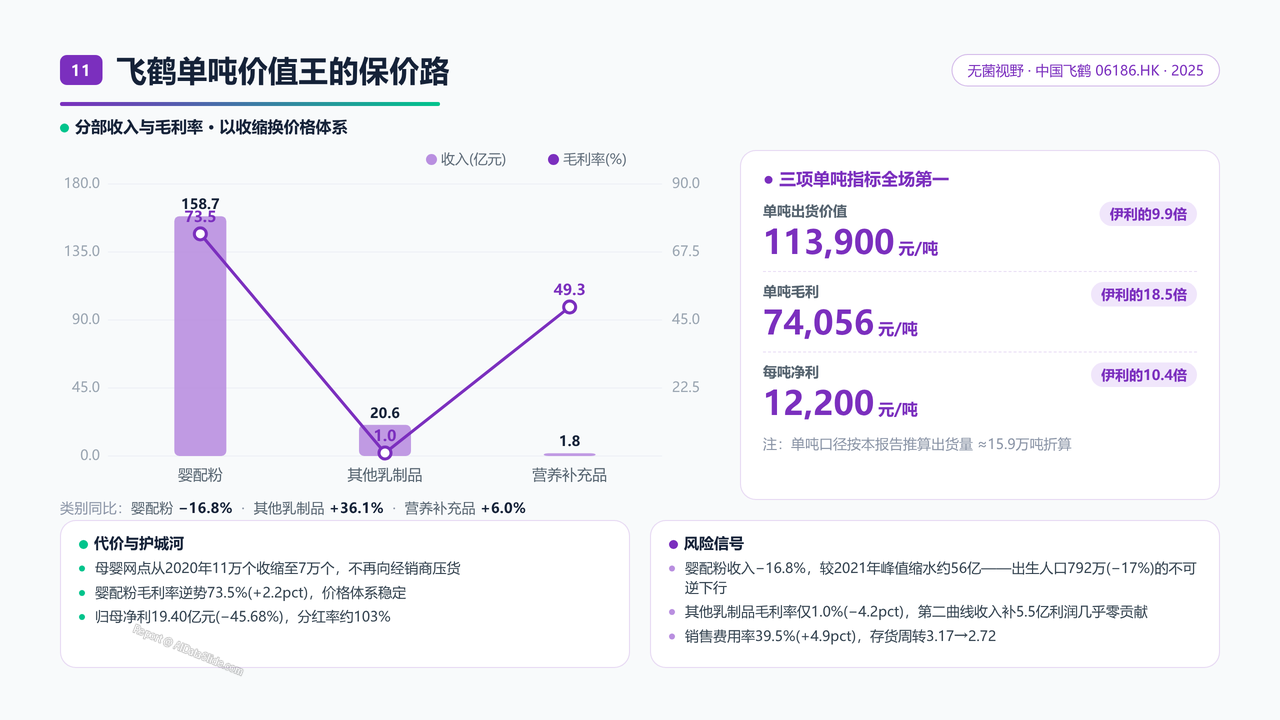Click the bullet about 婴配粉收入−16.8%
Image resolution: width=1280 pixels, height=720 pixels.
(x=940, y=577)
